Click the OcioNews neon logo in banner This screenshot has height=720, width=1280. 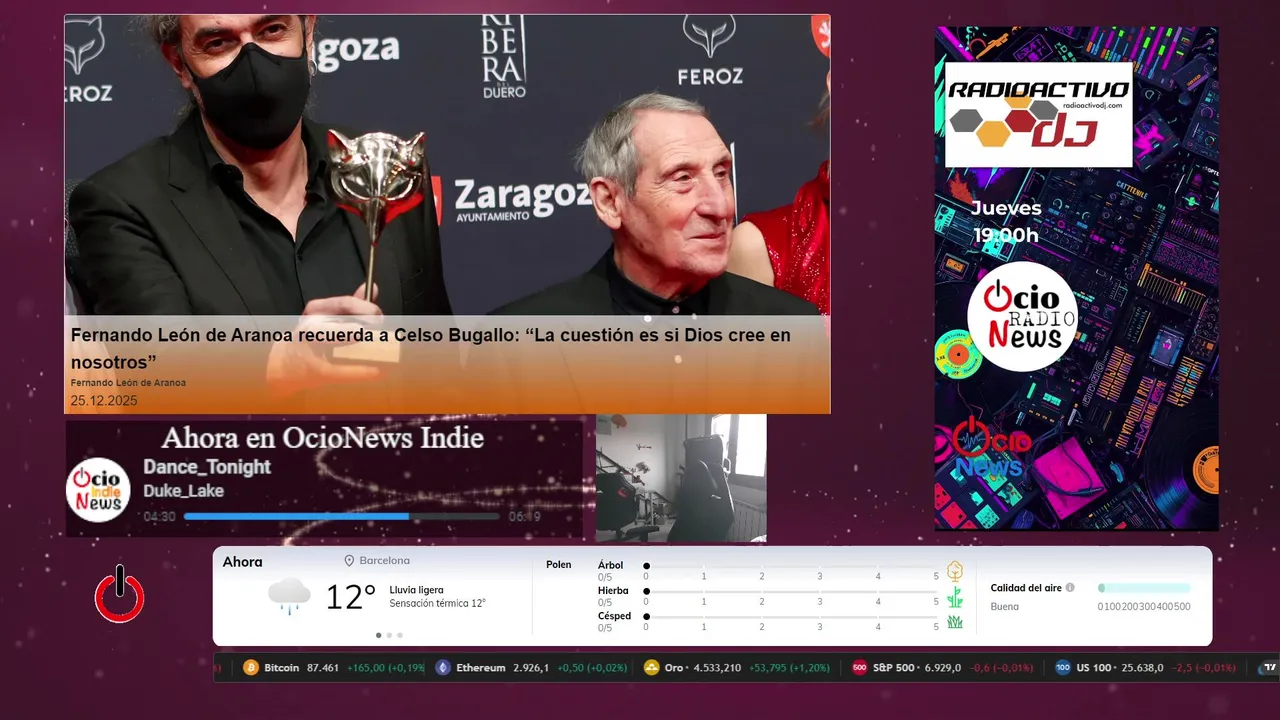tap(991, 449)
